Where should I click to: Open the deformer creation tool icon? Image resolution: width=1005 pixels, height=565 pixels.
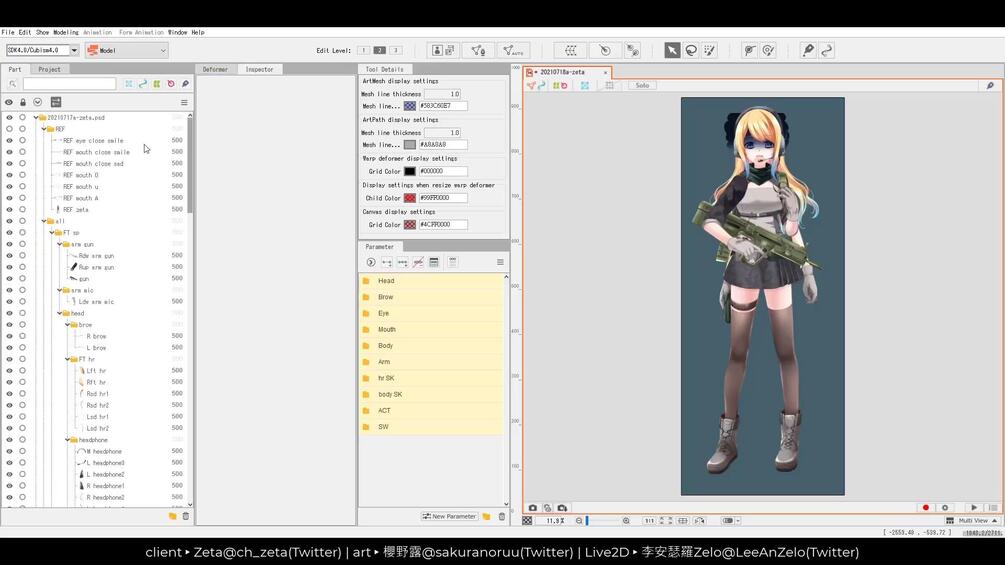633,50
